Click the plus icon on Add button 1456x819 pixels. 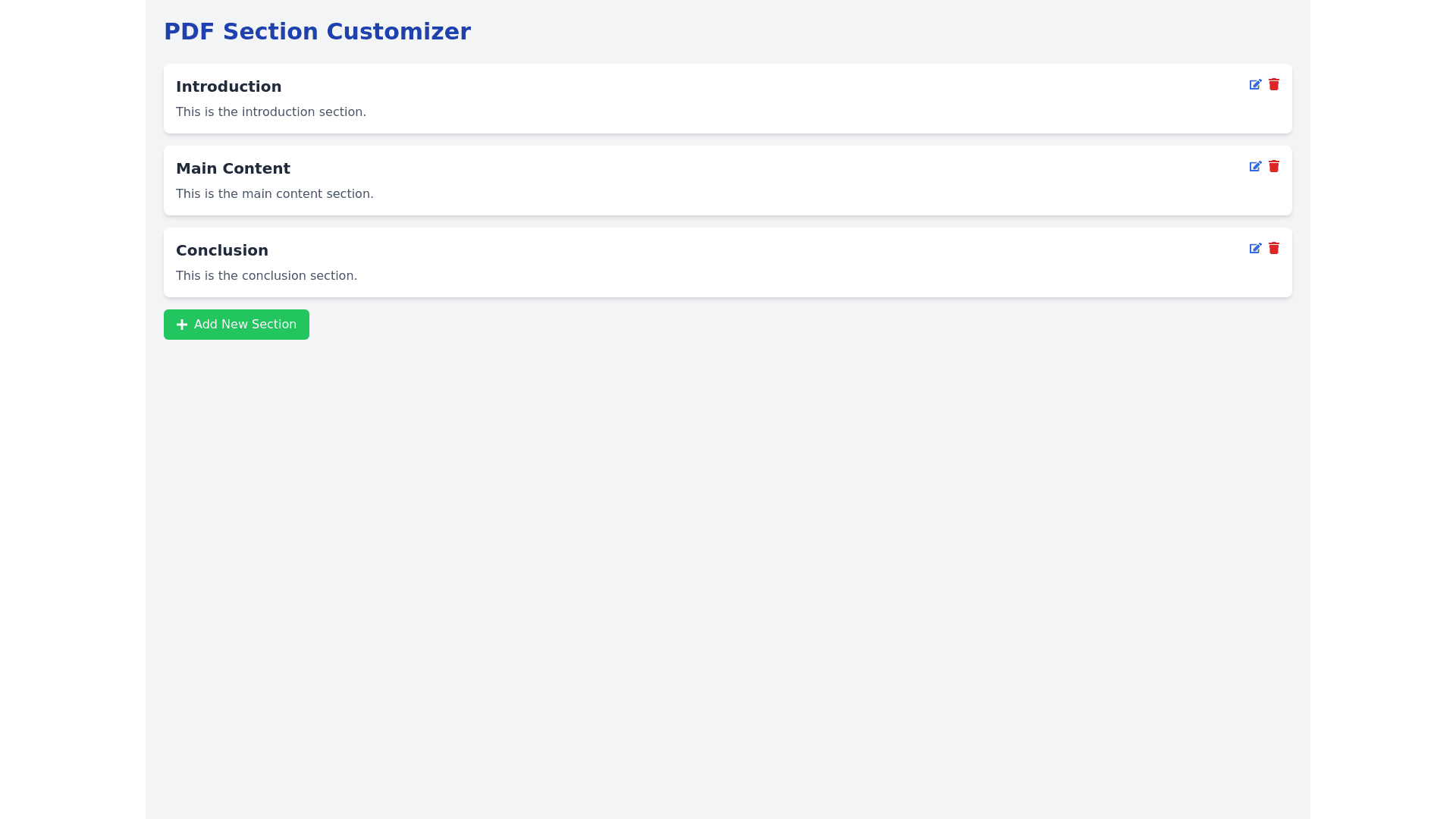tap(182, 325)
